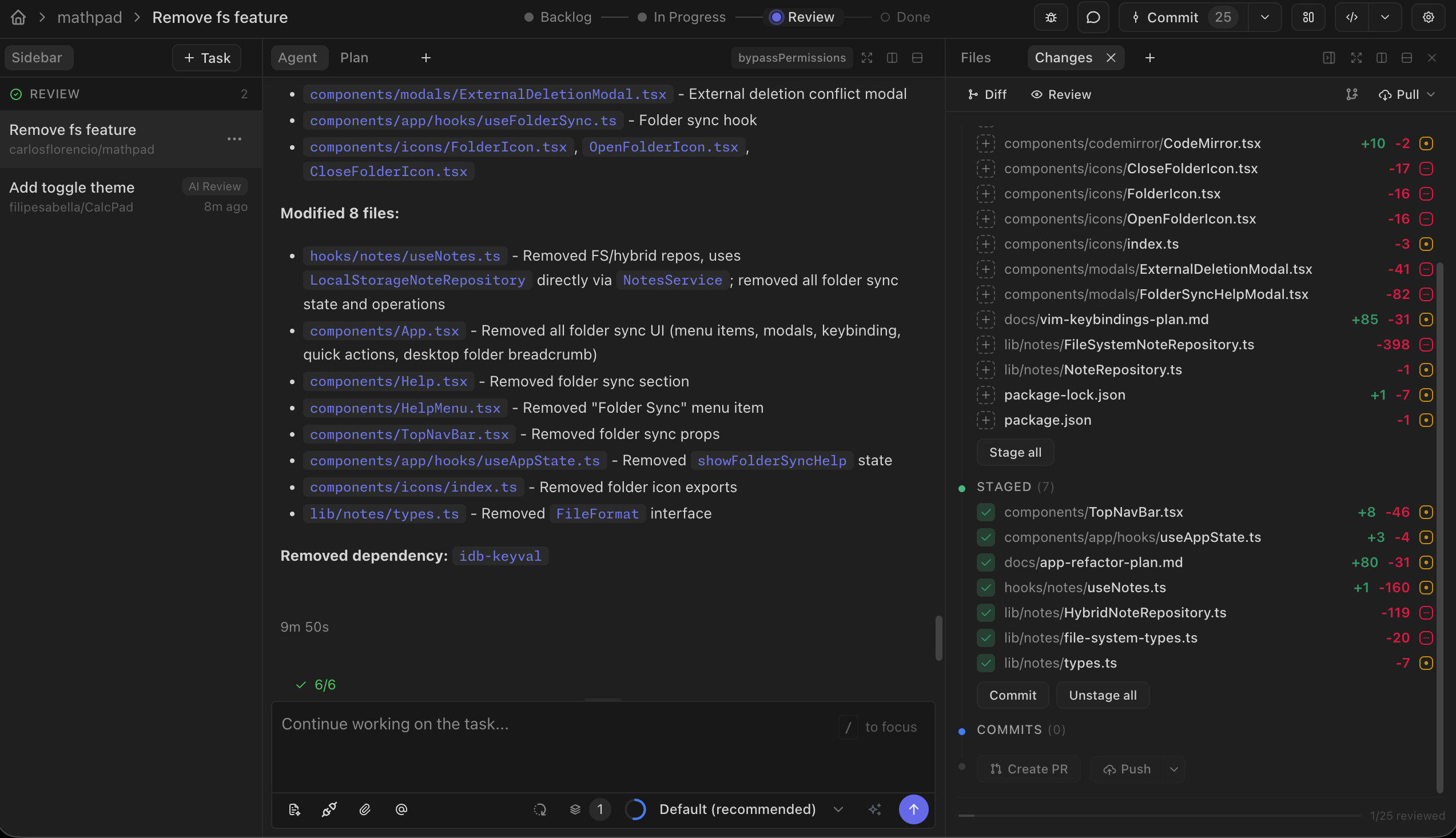This screenshot has width=1456, height=838.
Task: Add a new Task
Action: (x=206, y=58)
